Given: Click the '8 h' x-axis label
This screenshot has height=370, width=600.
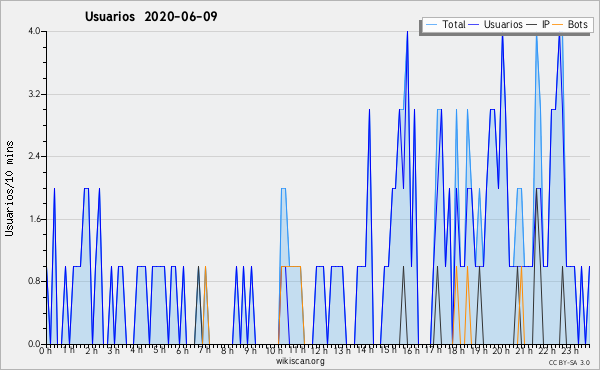Looking at the screenshot, I should (x=227, y=350).
